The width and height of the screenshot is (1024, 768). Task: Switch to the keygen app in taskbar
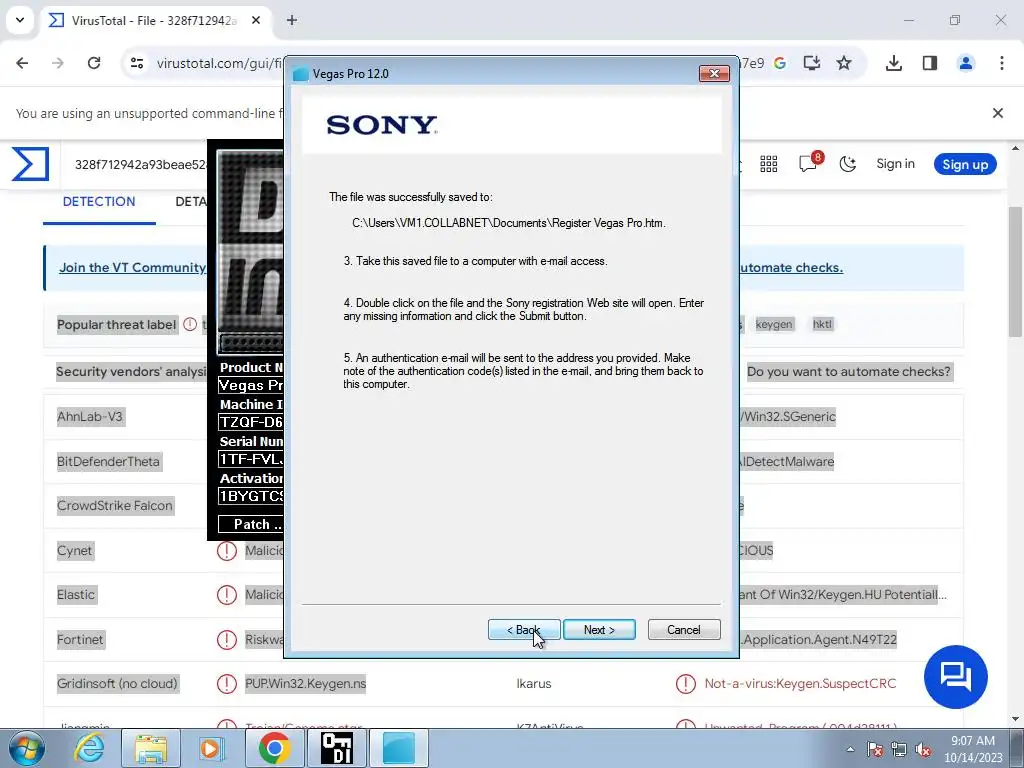337,748
